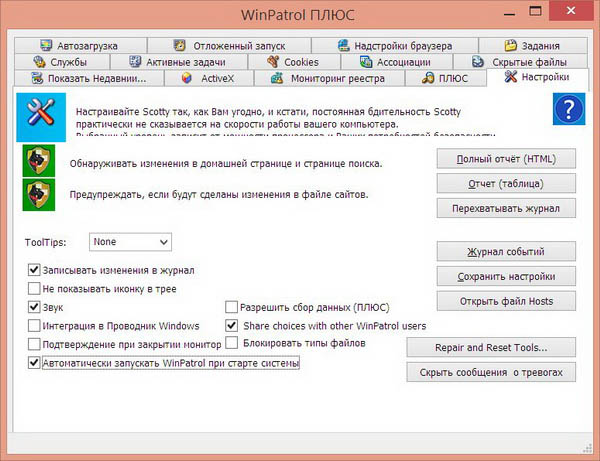Check Блокировать типы файлов option
Screen dimensions: 600x461
point(231,343)
